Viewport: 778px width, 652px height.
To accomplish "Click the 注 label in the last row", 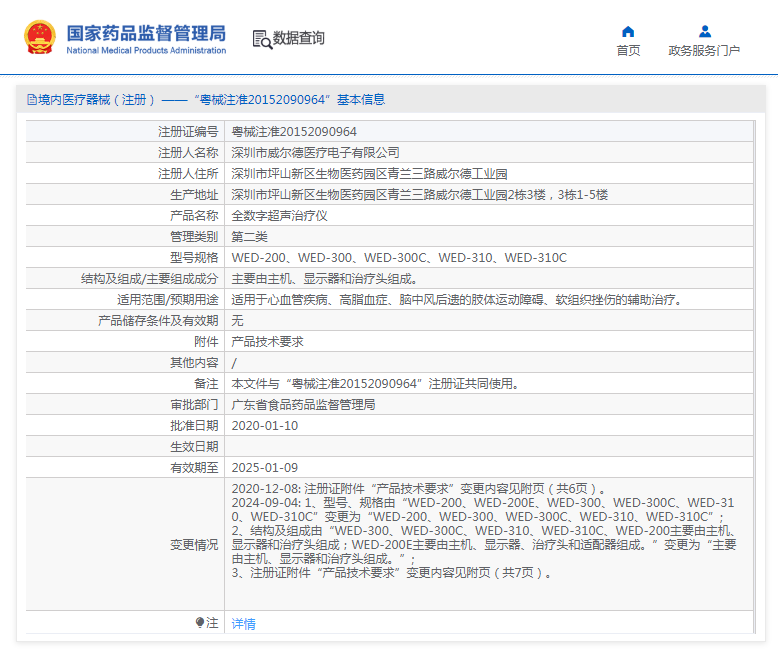I will (x=212, y=623).
